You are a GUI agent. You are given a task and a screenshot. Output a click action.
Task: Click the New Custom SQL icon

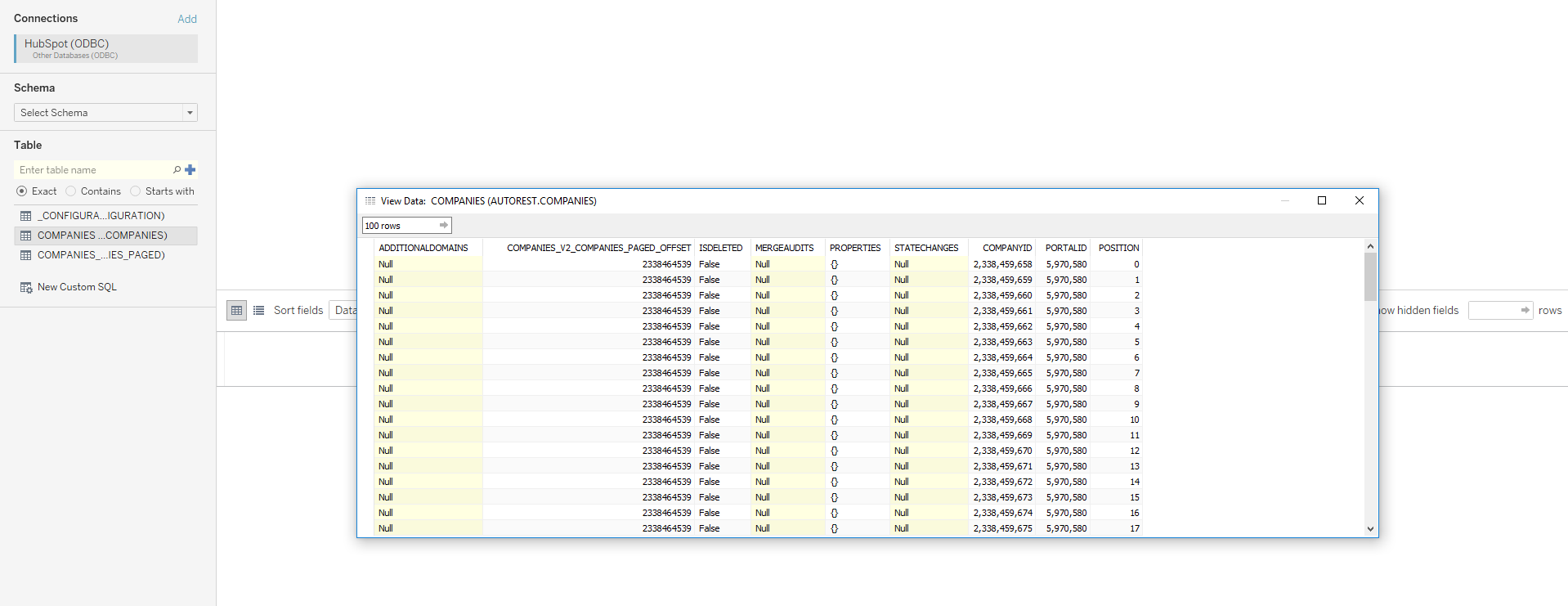(26, 287)
